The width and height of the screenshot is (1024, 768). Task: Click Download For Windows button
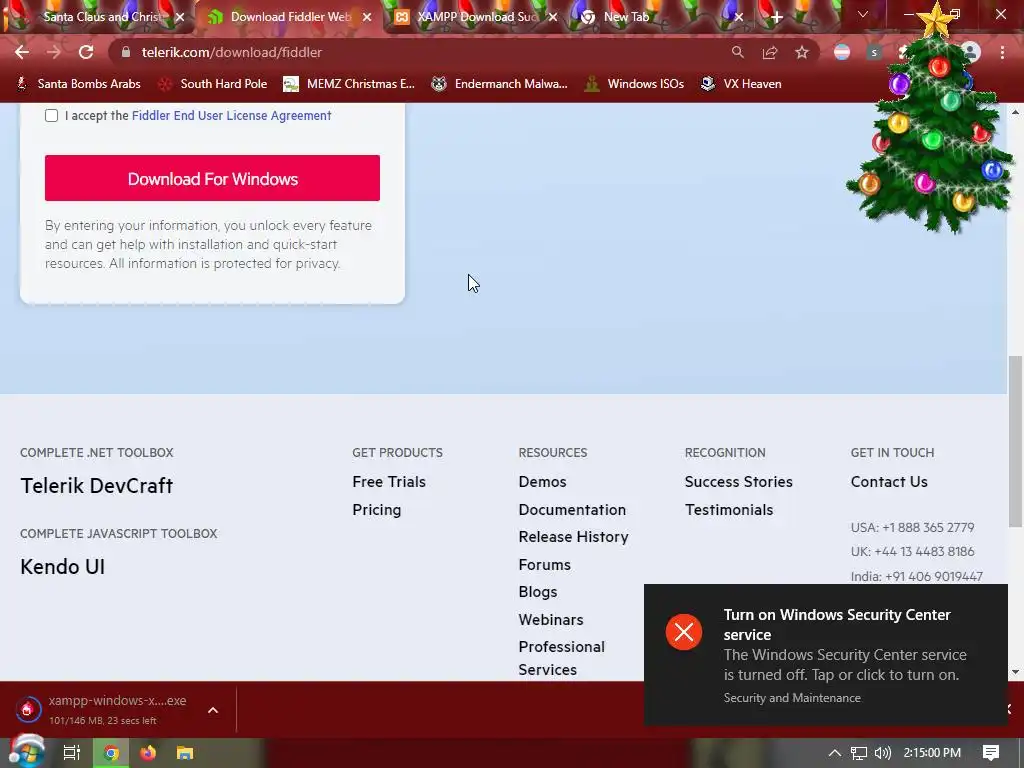click(212, 178)
